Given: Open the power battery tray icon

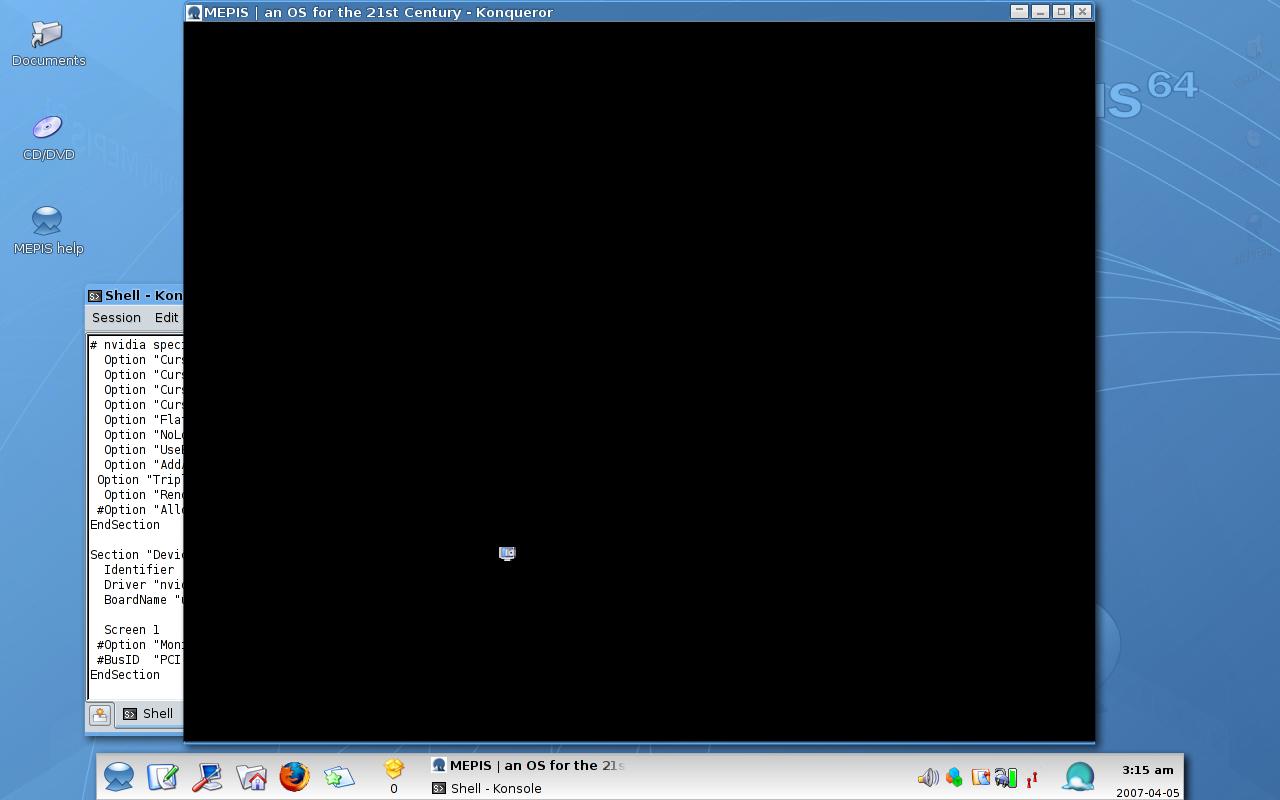Looking at the screenshot, I should (x=1006, y=777).
